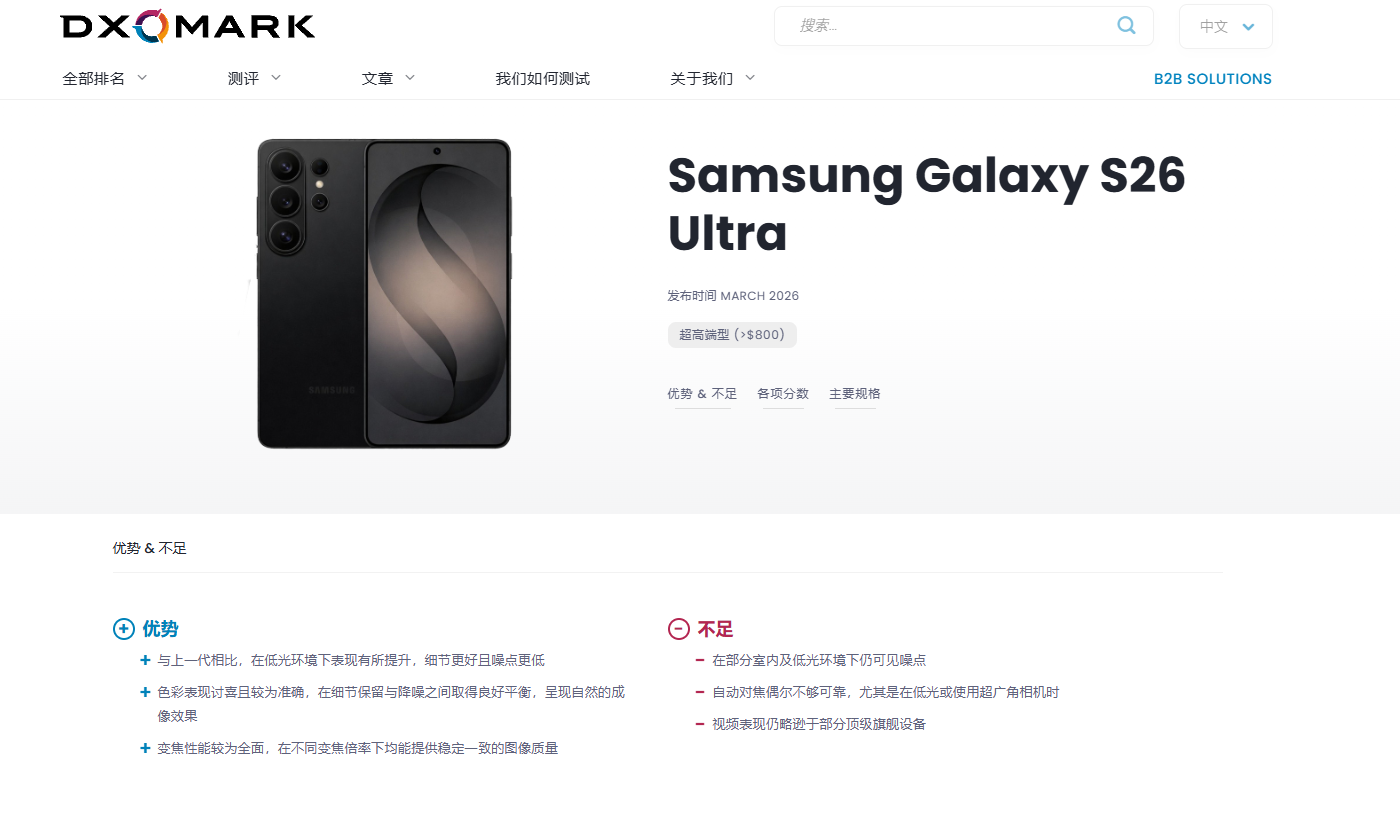The image size is (1400, 832).
Task: Click the blue plus icon beside 优势
Action: [x=123, y=629]
